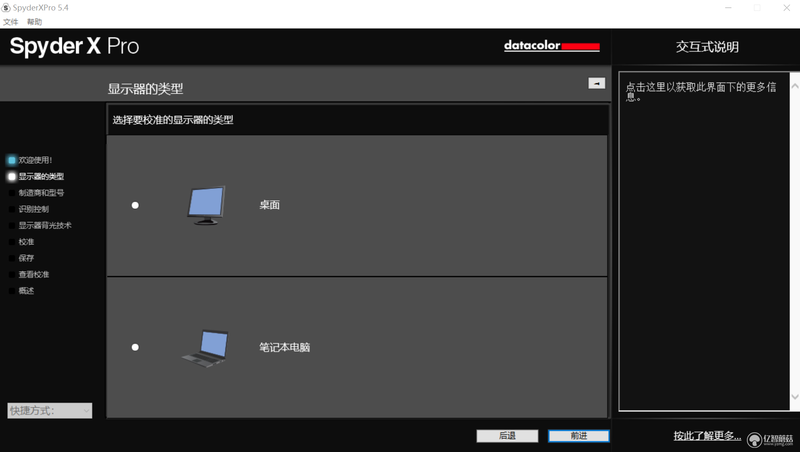Viewport: 800px width, 452px height.
Task: Click the SpyderXPro title bar app icon
Action: click(x=6, y=8)
